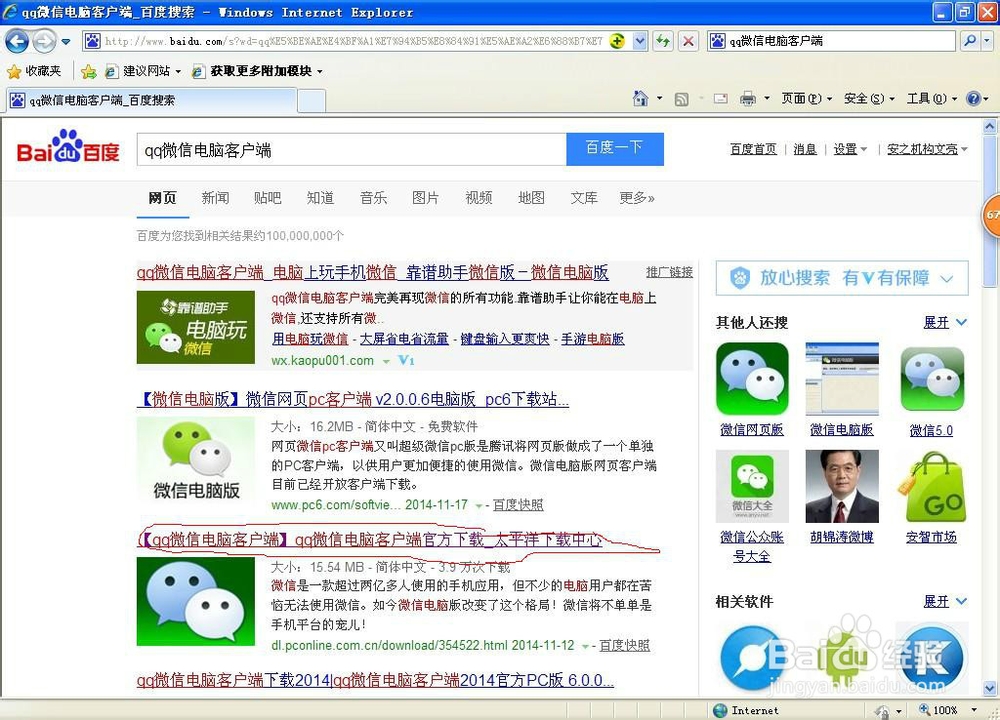Open the 页面 (Page) dropdown menu

[x=803, y=99]
